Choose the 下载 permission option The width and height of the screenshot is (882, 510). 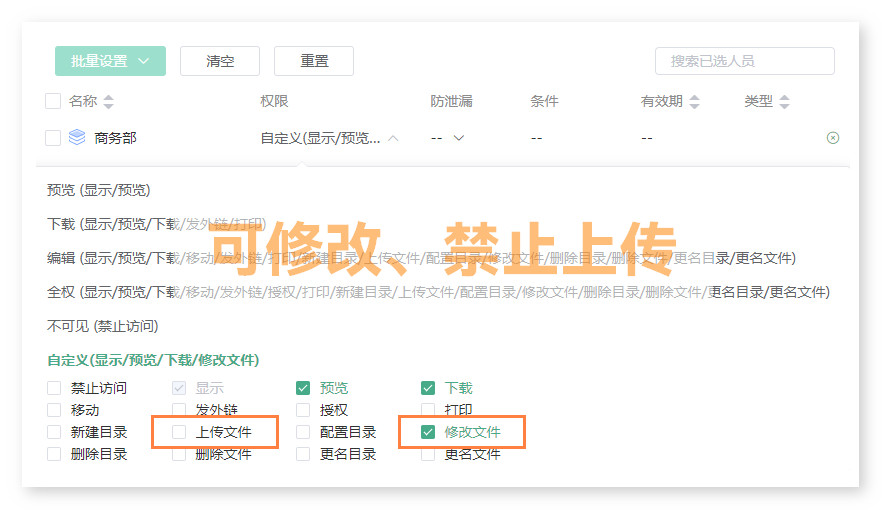coord(156,224)
